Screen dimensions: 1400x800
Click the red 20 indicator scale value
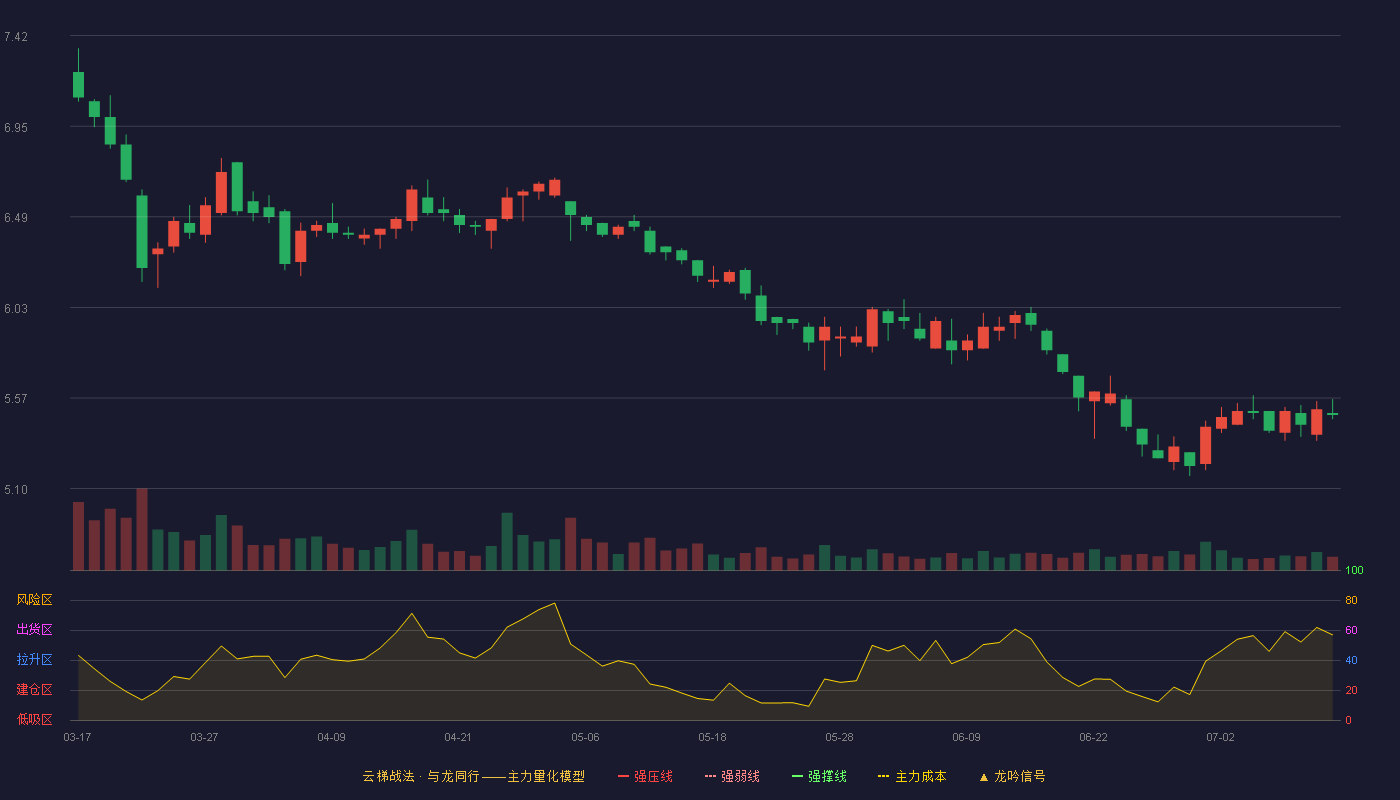tap(1351, 690)
